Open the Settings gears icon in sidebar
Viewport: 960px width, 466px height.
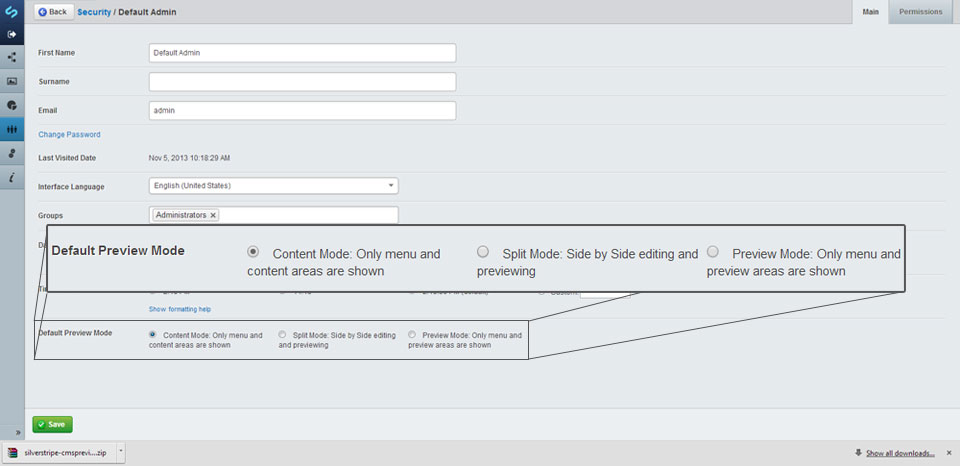click(12, 153)
